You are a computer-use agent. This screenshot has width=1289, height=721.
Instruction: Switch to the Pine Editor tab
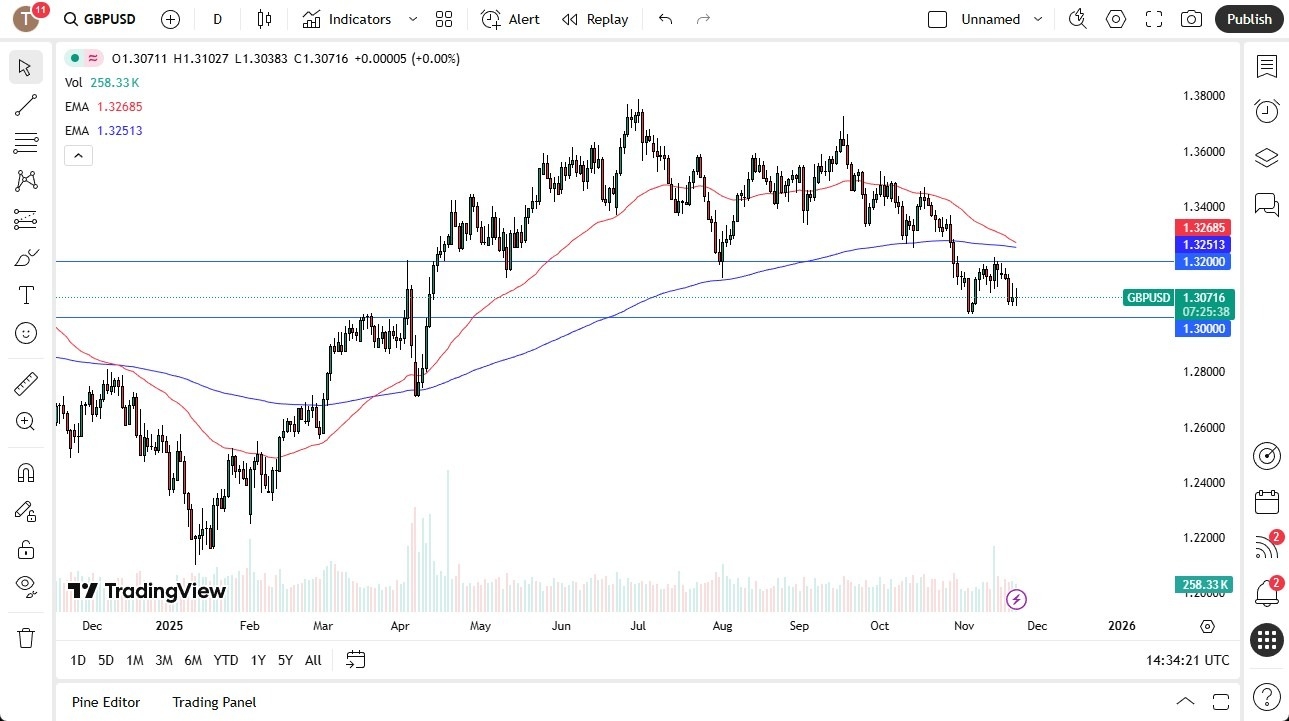[x=105, y=702]
